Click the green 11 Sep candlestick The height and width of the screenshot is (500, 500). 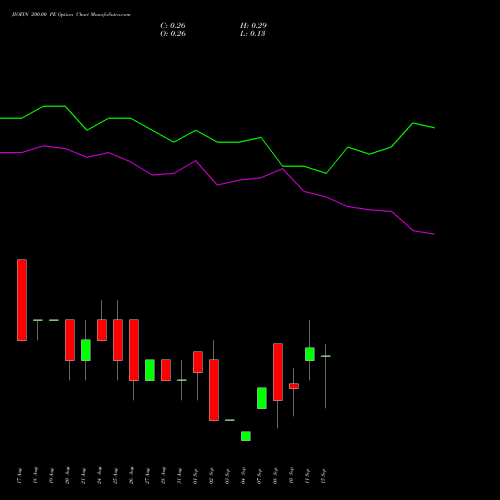pyautogui.click(x=310, y=354)
